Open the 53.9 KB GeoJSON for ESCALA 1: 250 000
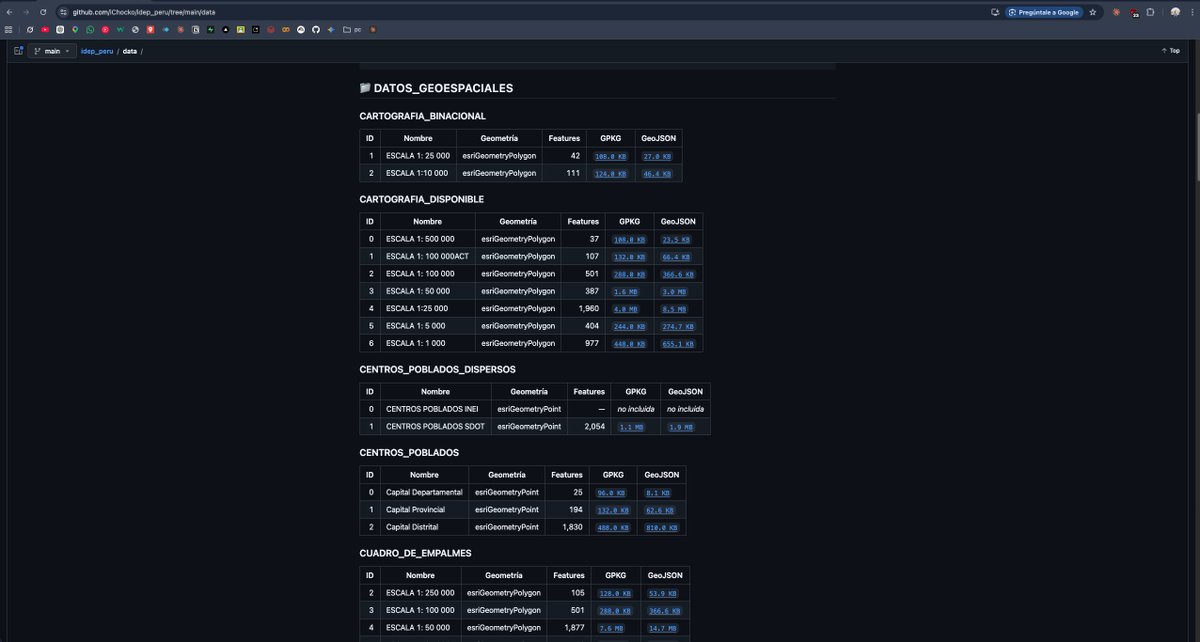The width and height of the screenshot is (1200, 642). click(x=664, y=593)
